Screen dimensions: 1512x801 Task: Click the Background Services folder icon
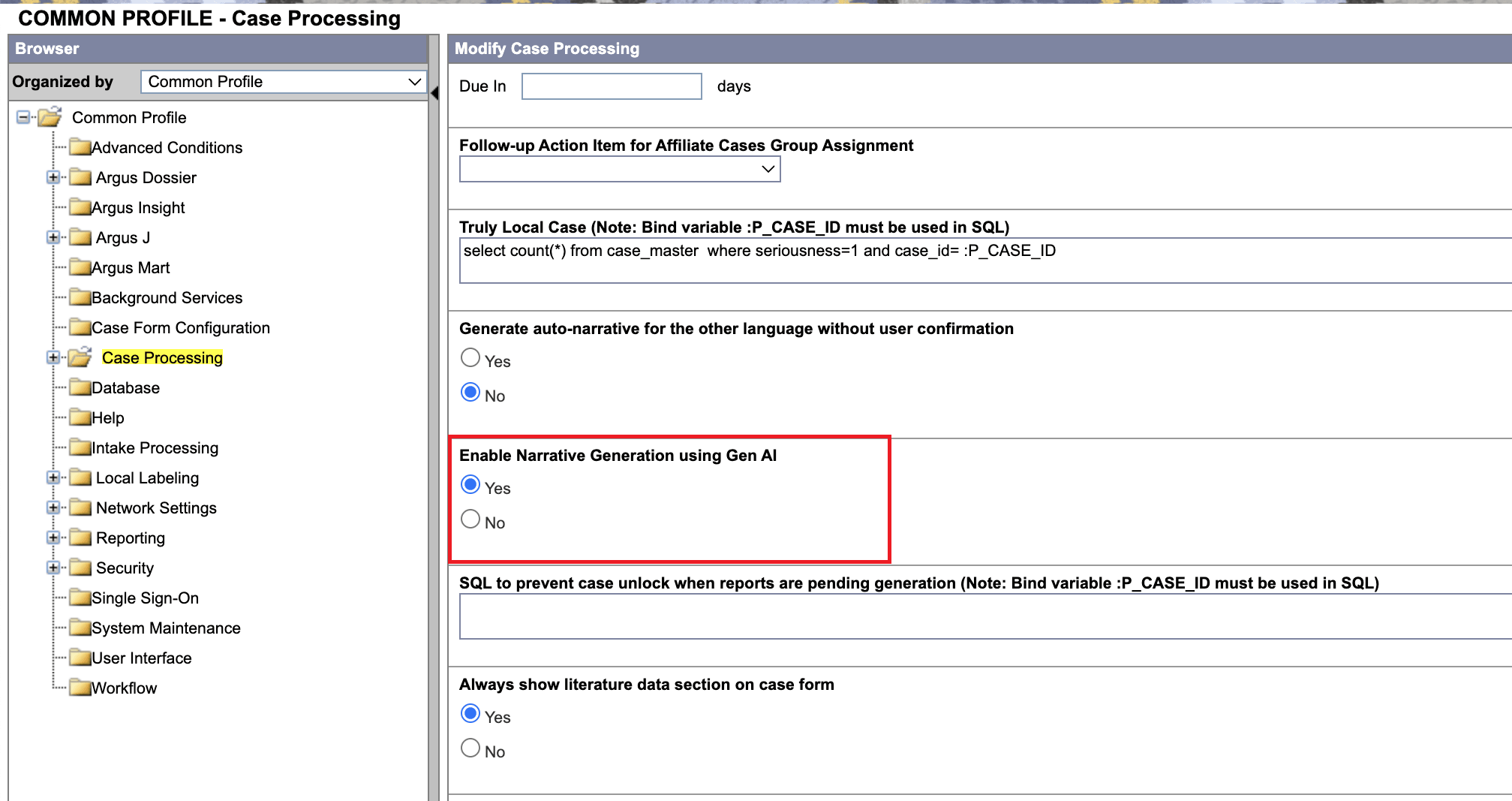click(80, 297)
